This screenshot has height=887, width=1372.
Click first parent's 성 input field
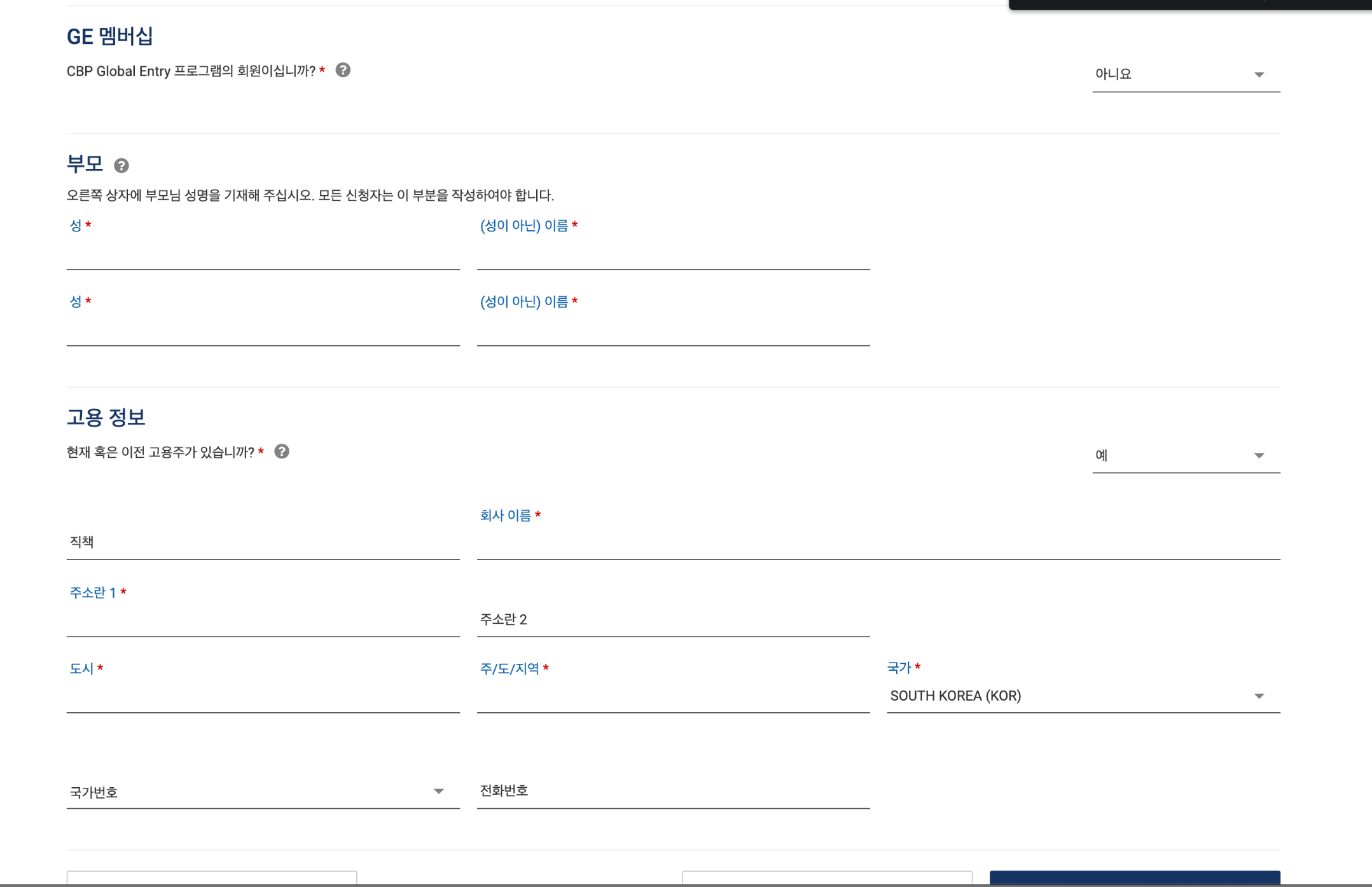click(262, 256)
